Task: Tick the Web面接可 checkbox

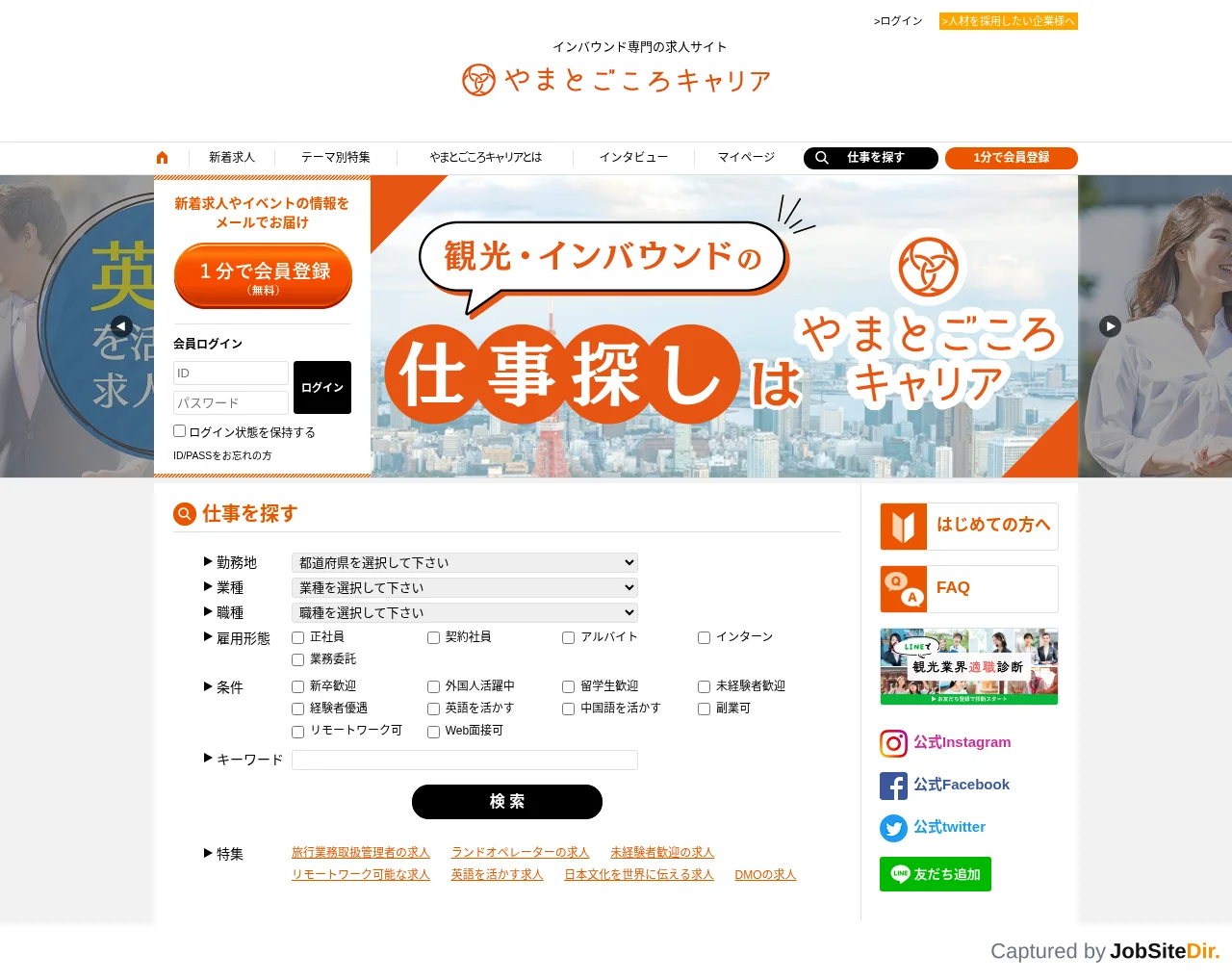Action: [433, 732]
